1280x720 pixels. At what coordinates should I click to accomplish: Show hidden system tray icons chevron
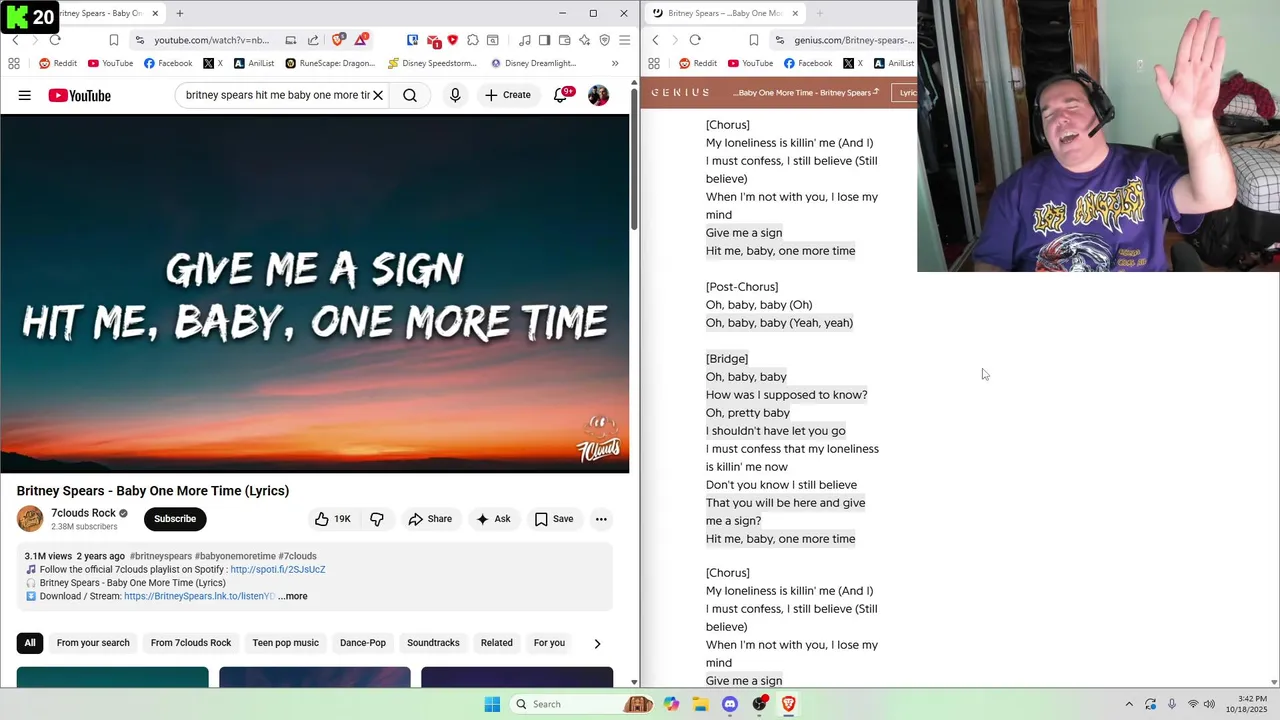coord(1129,704)
